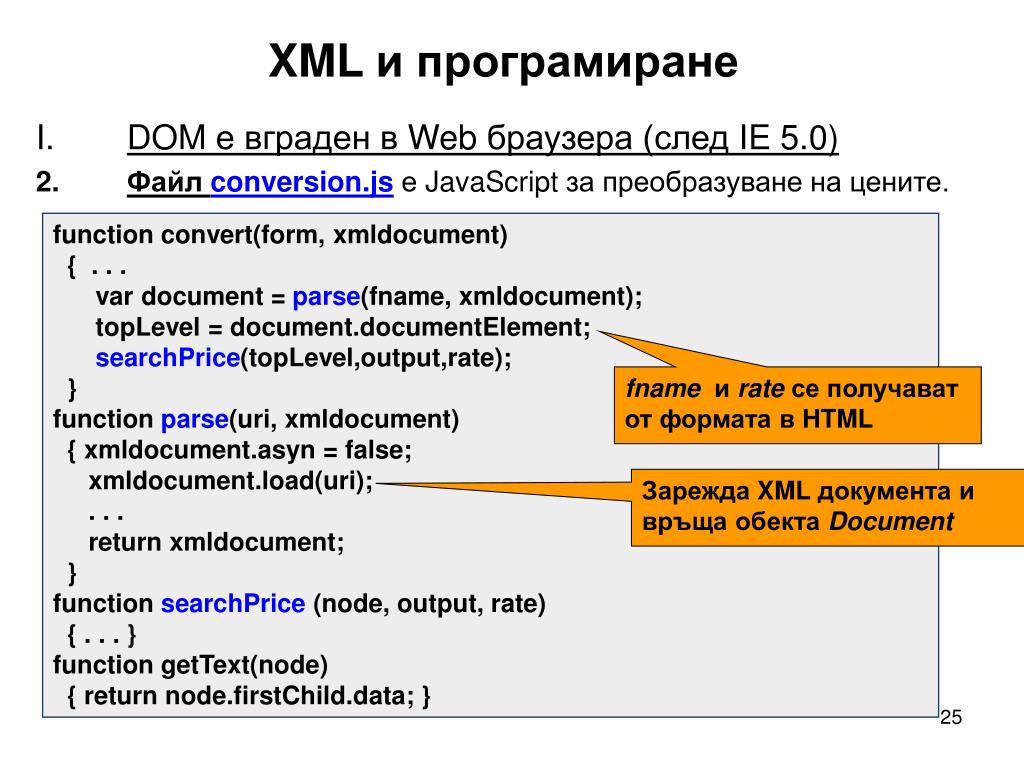Image resolution: width=1024 pixels, height=768 pixels.
Task: Click list marker "I."
Action: point(45,138)
